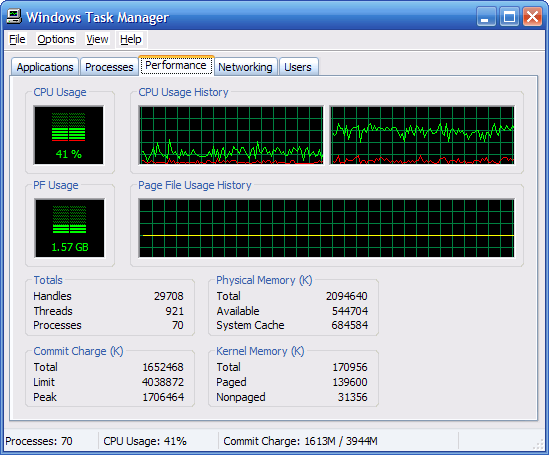Image resolution: width=549 pixels, height=455 pixels.
Task: Click the 'Handles' label
Action: coord(53,296)
